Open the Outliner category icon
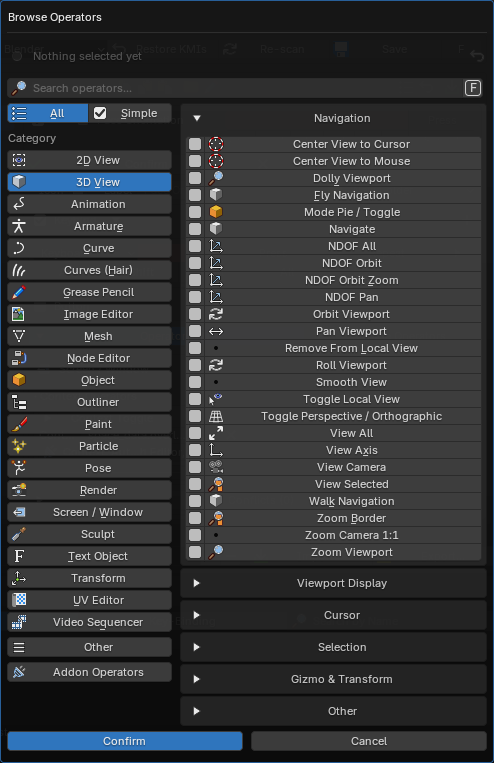The height and width of the screenshot is (763, 494). 19,402
